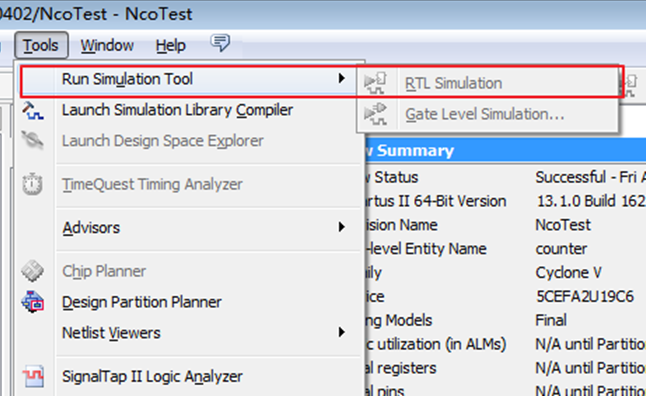Image resolution: width=654 pixels, height=398 pixels.
Task: Select Design Partition Planner entry
Action: (x=142, y=302)
